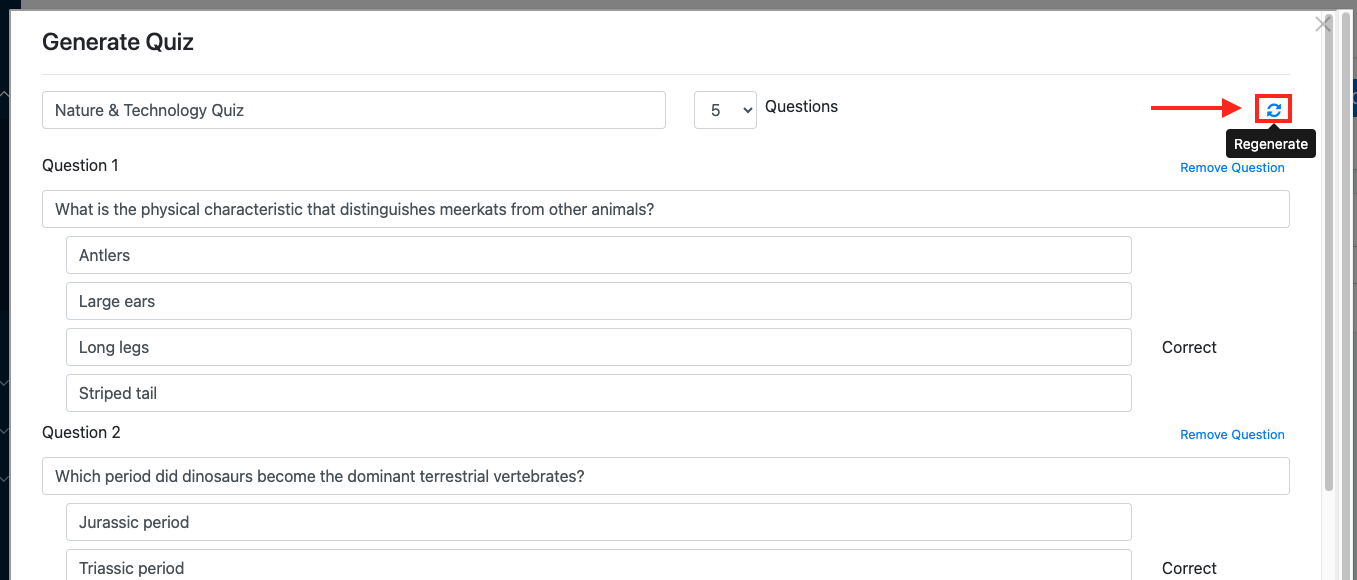Close the Generate Quiz dialog

(1323, 25)
